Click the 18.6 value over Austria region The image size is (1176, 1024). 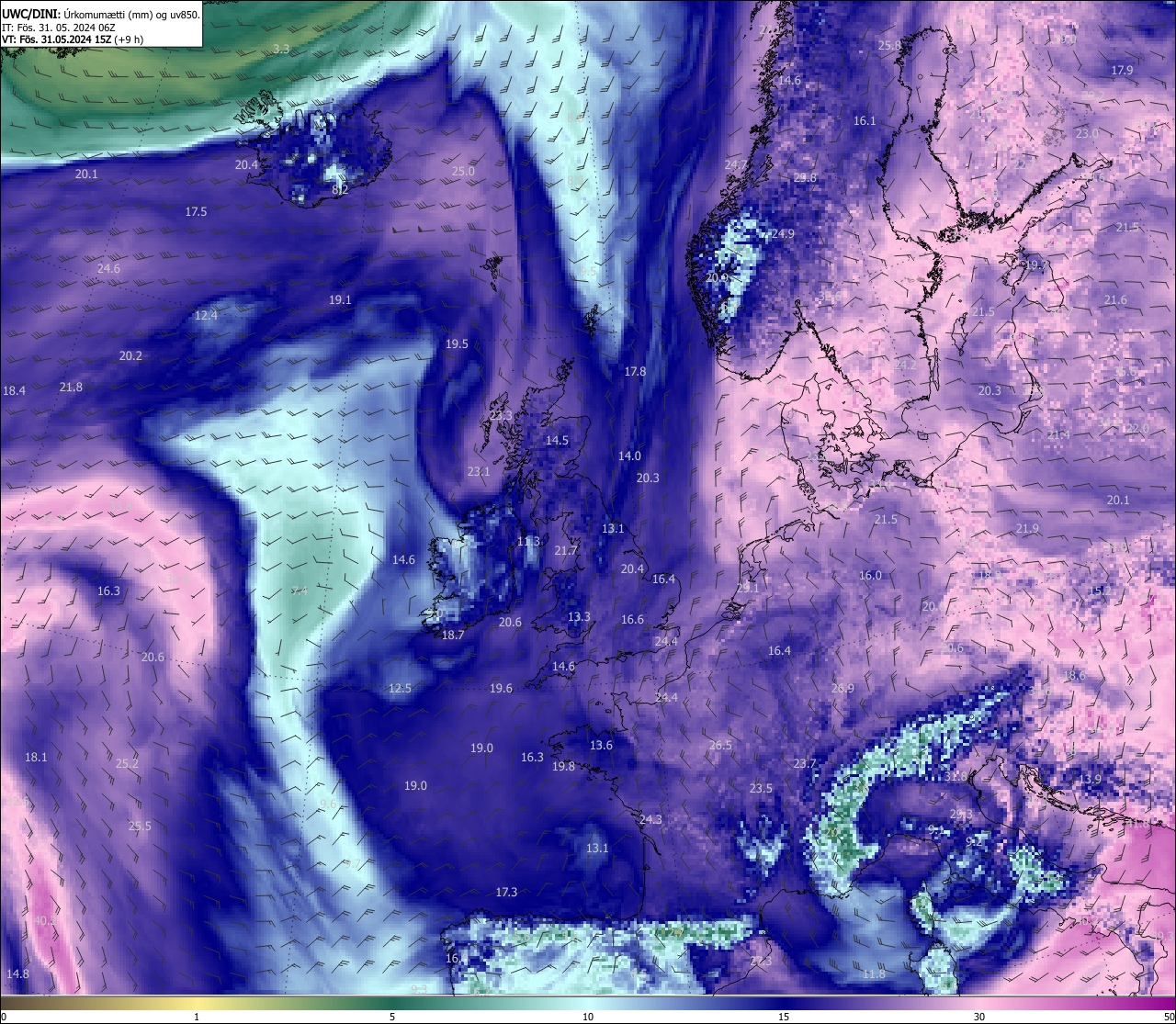click(1074, 675)
